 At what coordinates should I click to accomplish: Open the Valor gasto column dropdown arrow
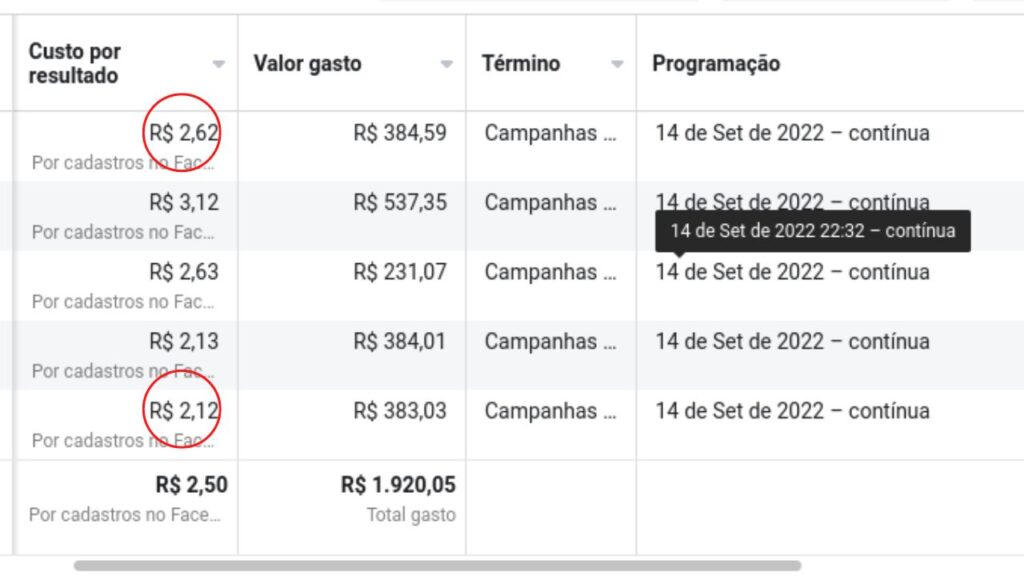point(447,64)
